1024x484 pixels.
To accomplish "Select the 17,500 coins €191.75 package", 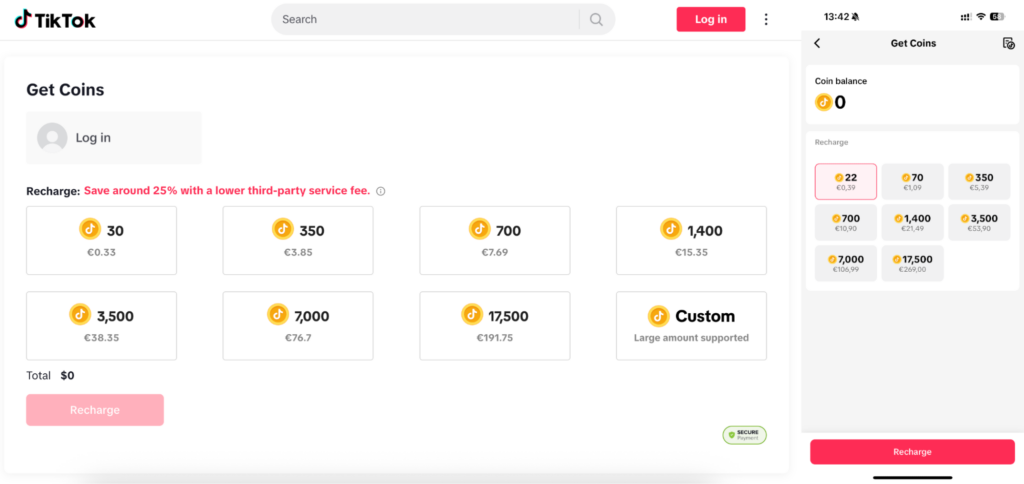I will click(x=494, y=326).
